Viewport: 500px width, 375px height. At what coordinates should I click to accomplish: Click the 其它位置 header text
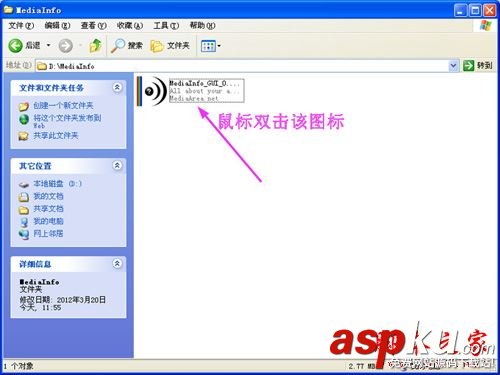[x=35, y=166]
